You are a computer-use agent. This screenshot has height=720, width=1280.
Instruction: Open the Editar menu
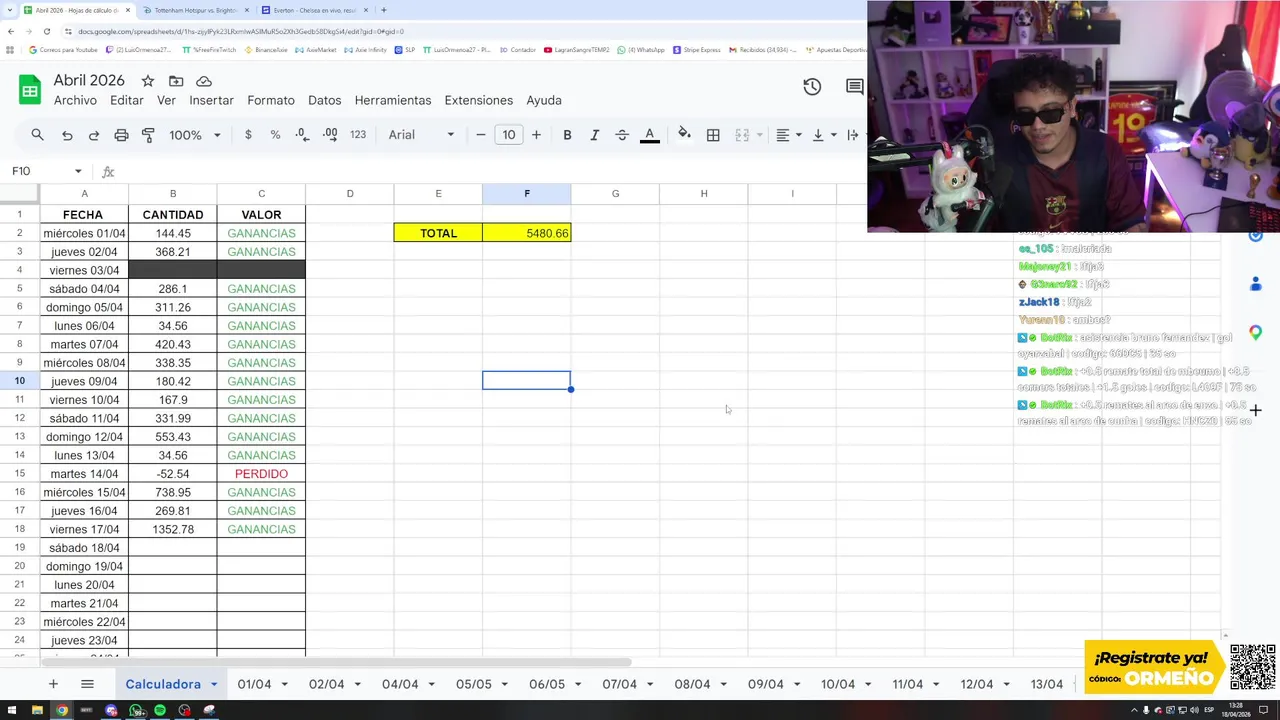coord(127,100)
